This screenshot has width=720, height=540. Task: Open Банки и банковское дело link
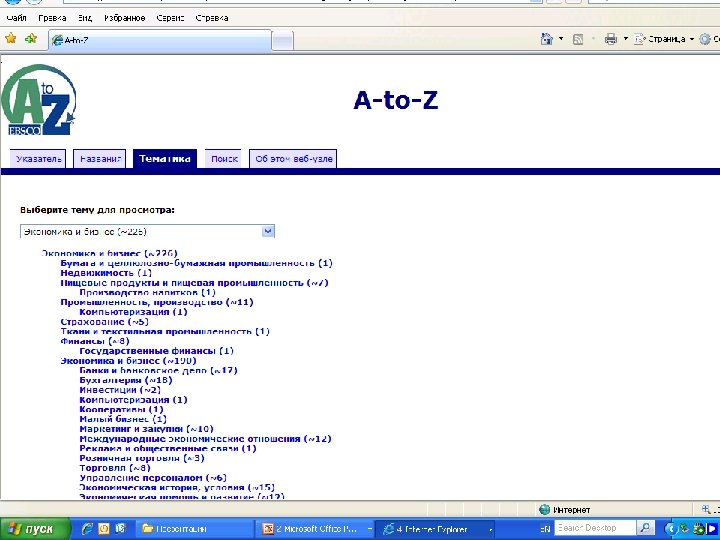[x=158, y=370]
